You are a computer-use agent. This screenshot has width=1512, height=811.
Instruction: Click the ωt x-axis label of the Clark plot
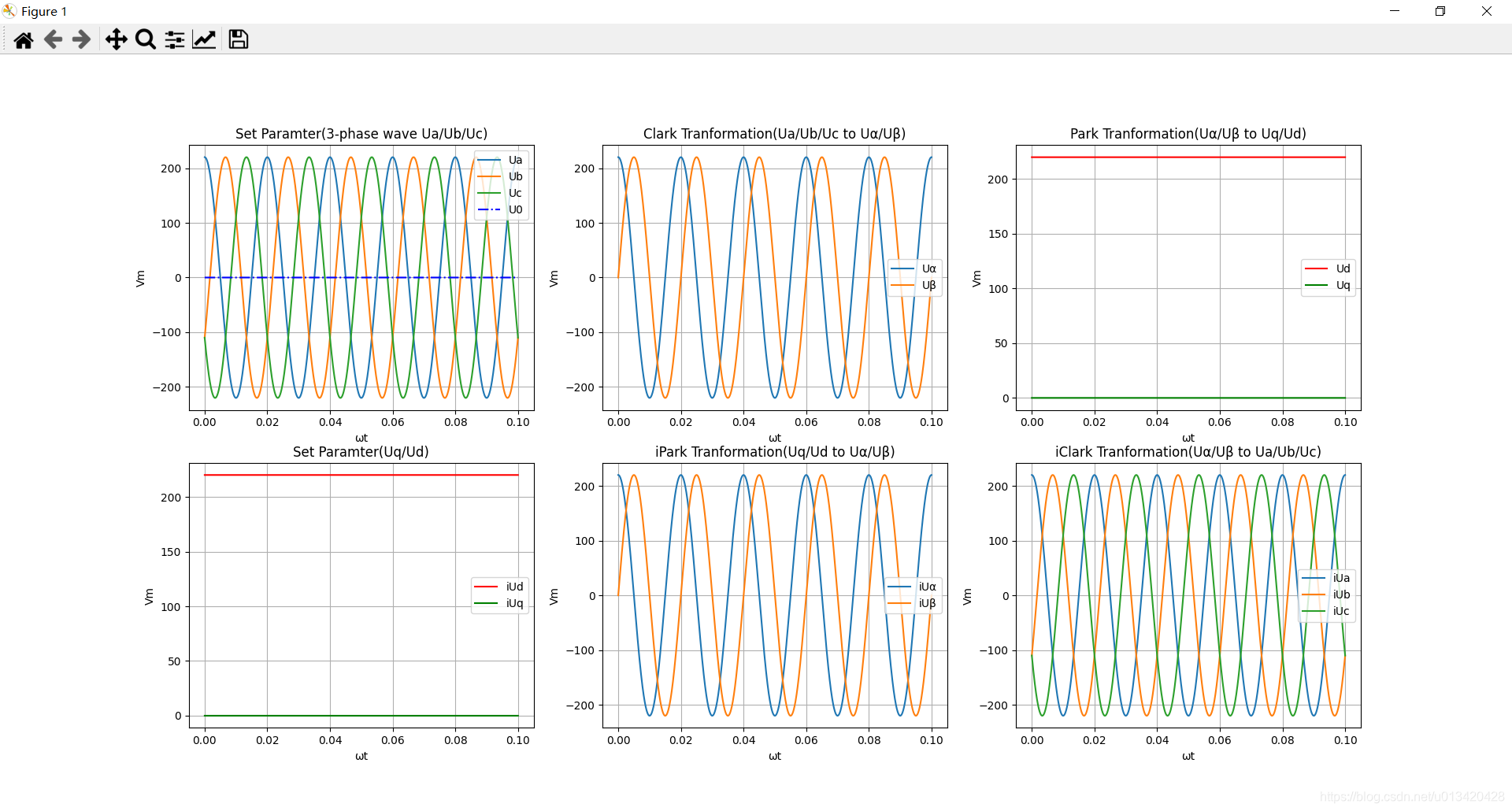coord(775,438)
